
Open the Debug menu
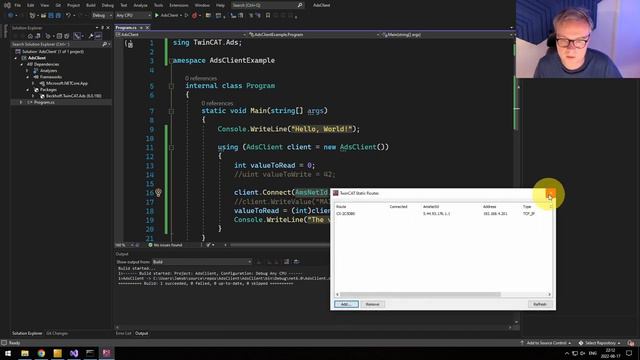coord(108,5)
